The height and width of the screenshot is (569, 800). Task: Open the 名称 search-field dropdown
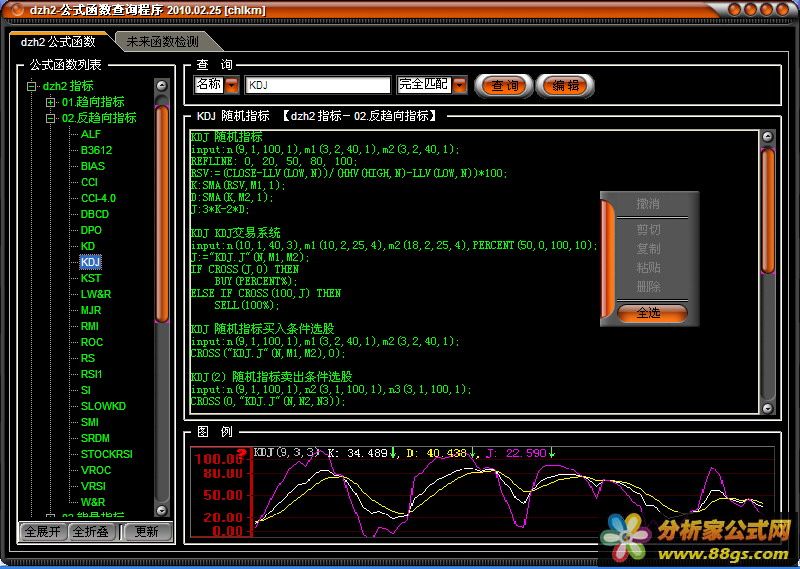point(232,85)
